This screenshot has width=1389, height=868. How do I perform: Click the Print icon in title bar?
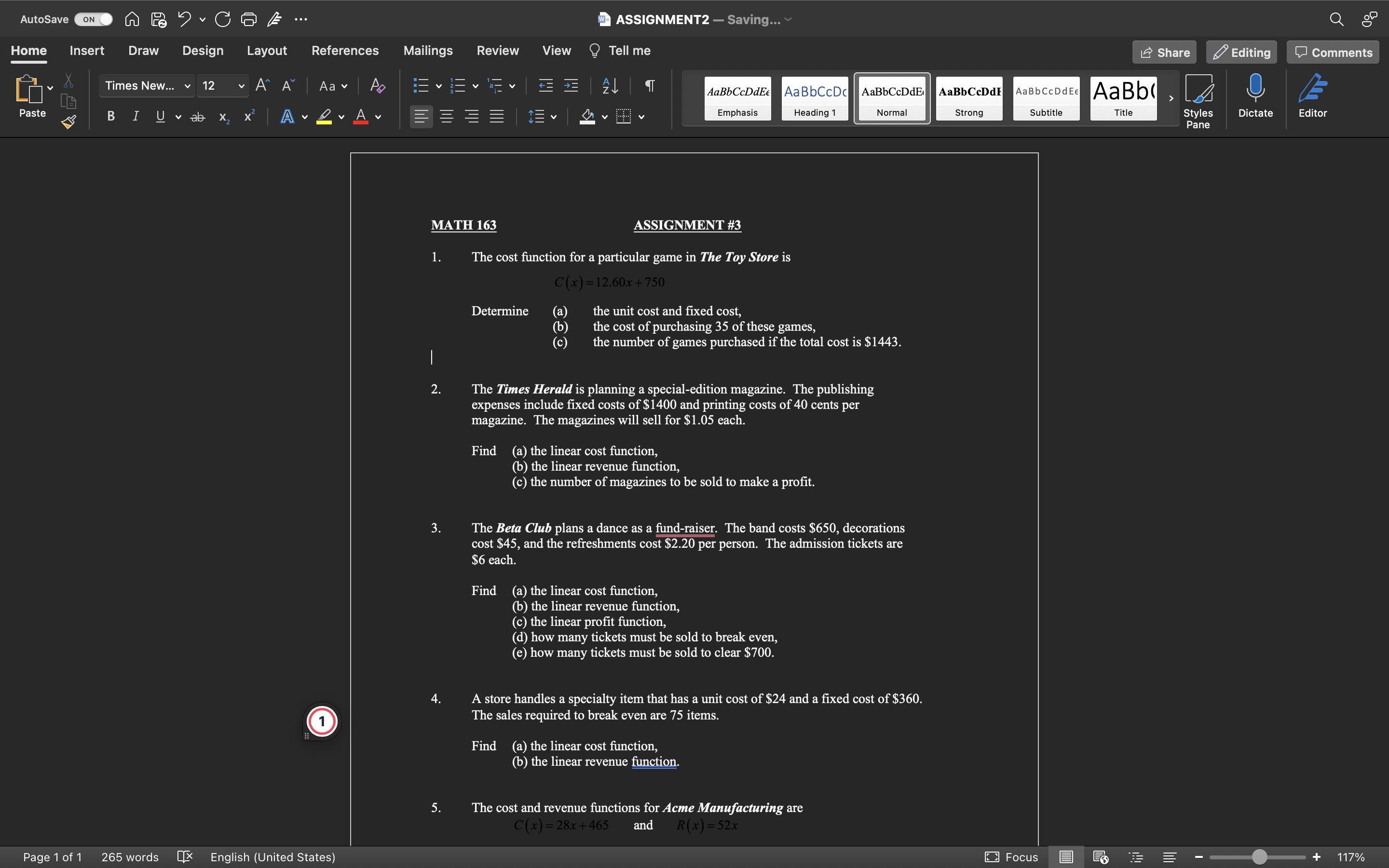(x=248, y=19)
